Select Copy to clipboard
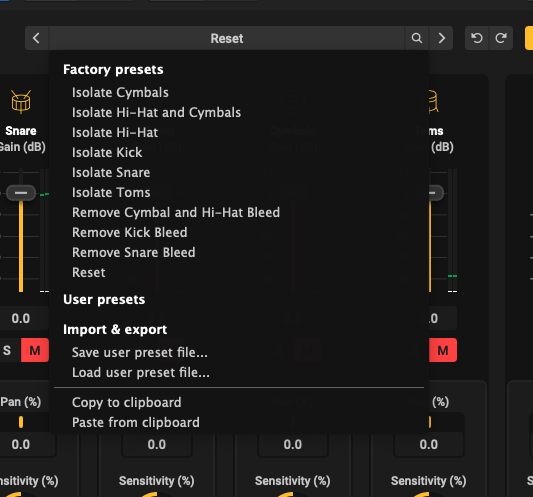The width and height of the screenshot is (533, 497). click(127, 402)
